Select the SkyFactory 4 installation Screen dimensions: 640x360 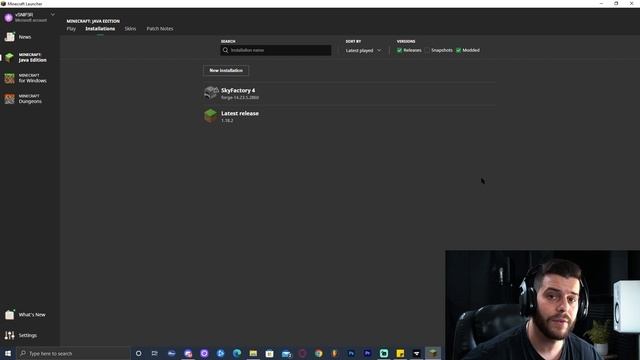coord(349,93)
